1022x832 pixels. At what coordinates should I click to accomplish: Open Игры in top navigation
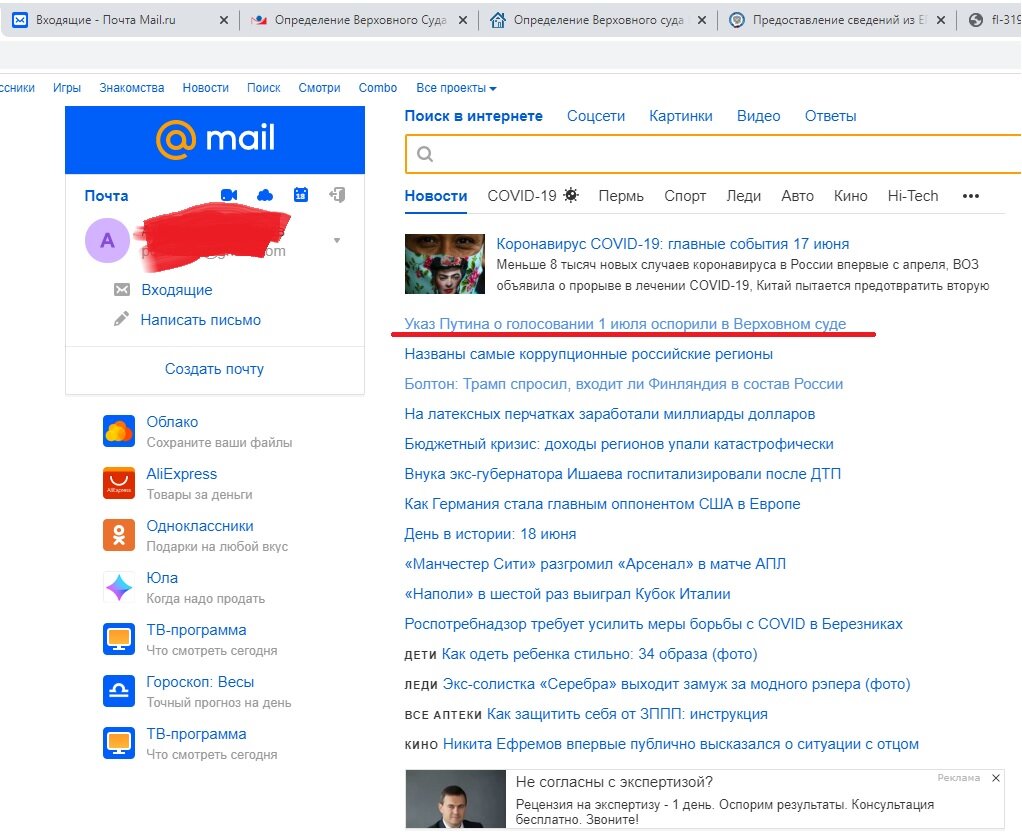click(x=67, y=88)
